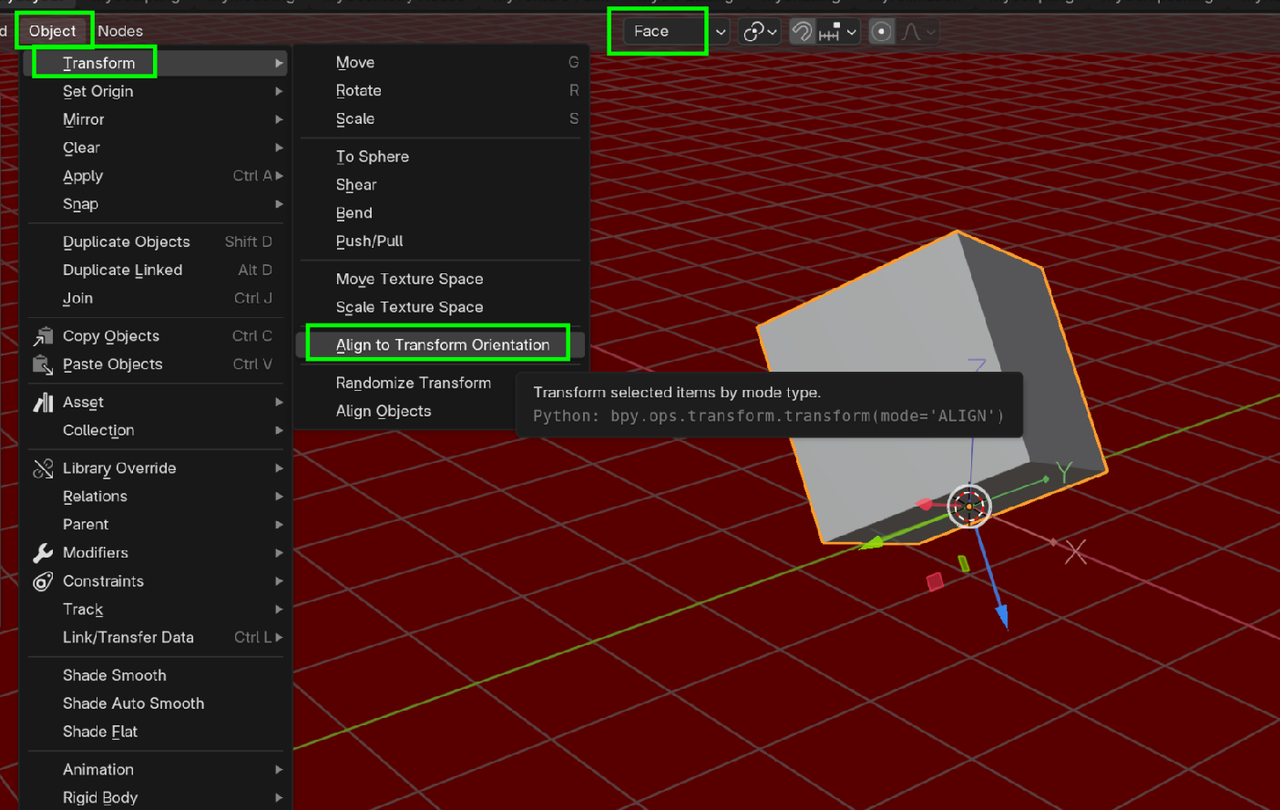Choose Duplicate Linked from the menu
This screenshot has height=810, width=1280.
pos(157,270)
